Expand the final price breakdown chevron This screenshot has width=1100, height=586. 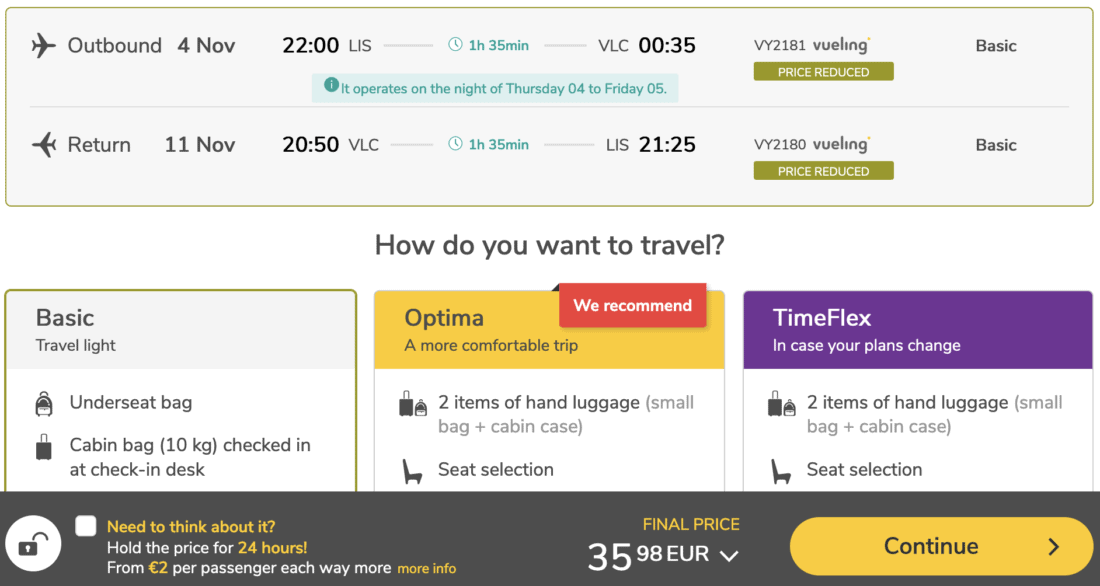tap(729, 556)
